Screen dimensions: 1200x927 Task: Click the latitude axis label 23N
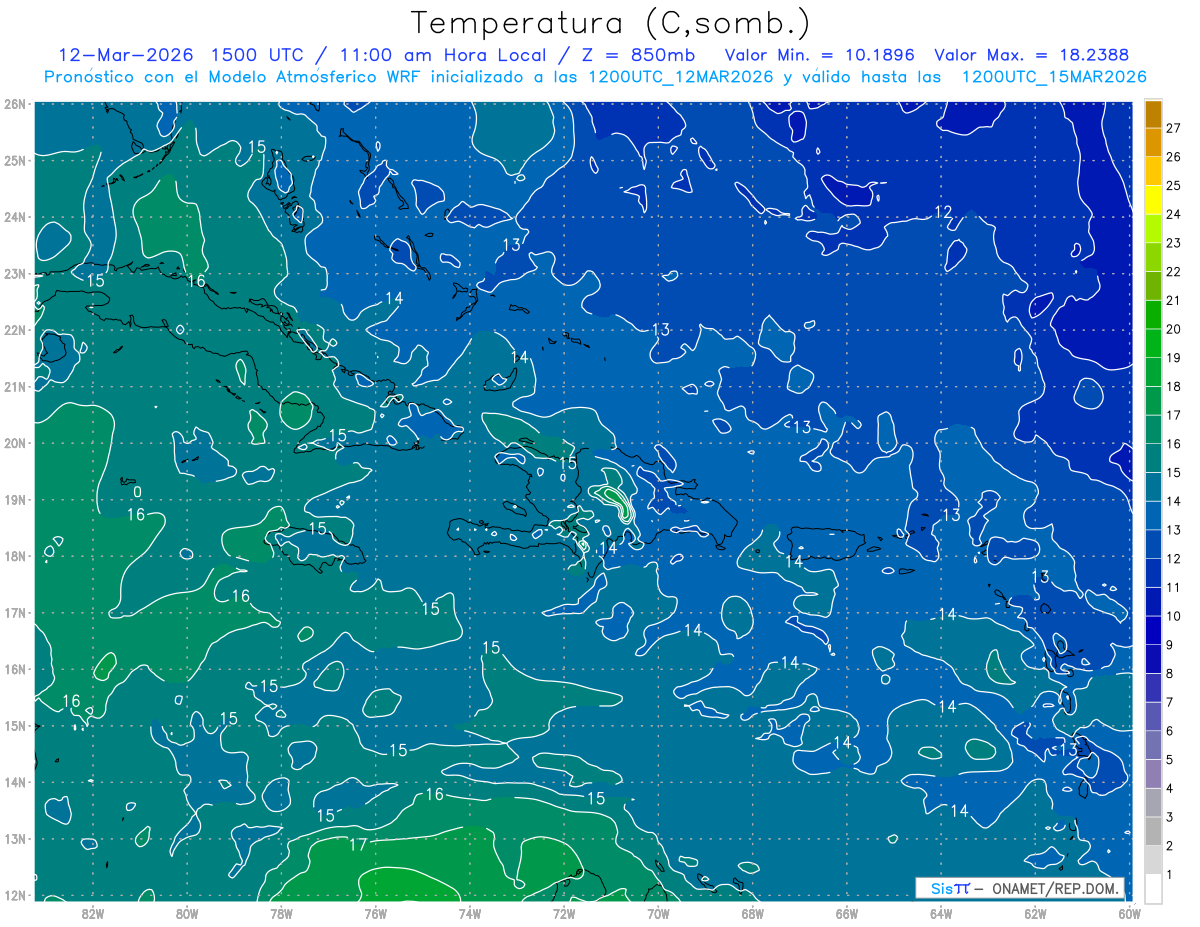click(x=14, y=273)
